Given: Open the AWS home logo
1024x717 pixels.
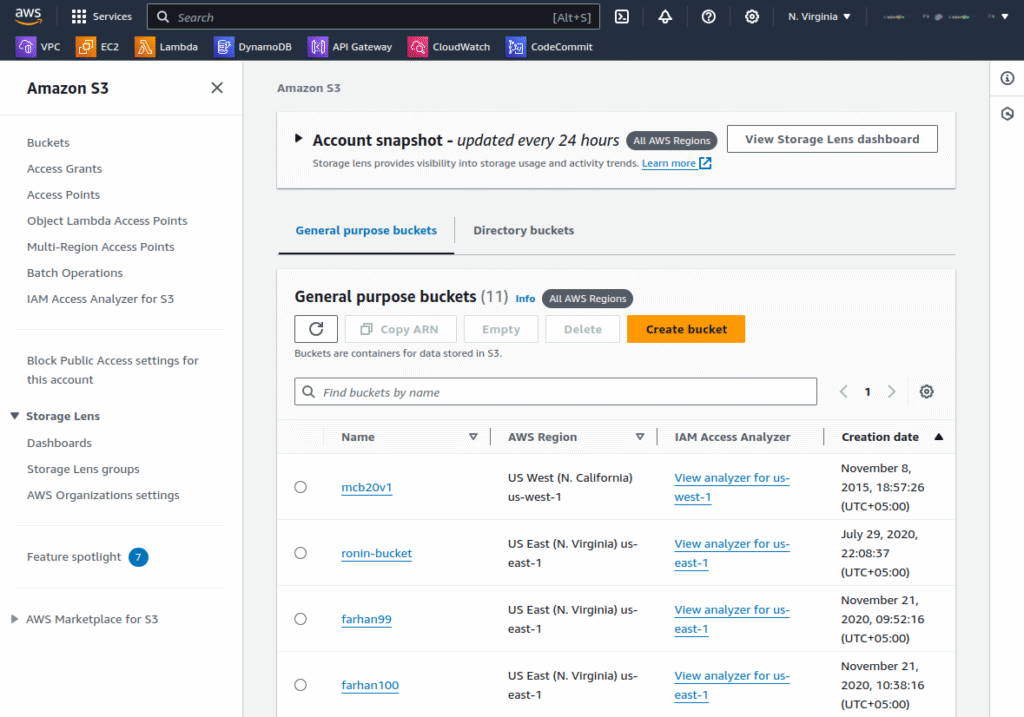Looking at the screenshot, I should [x=28, y=16].
